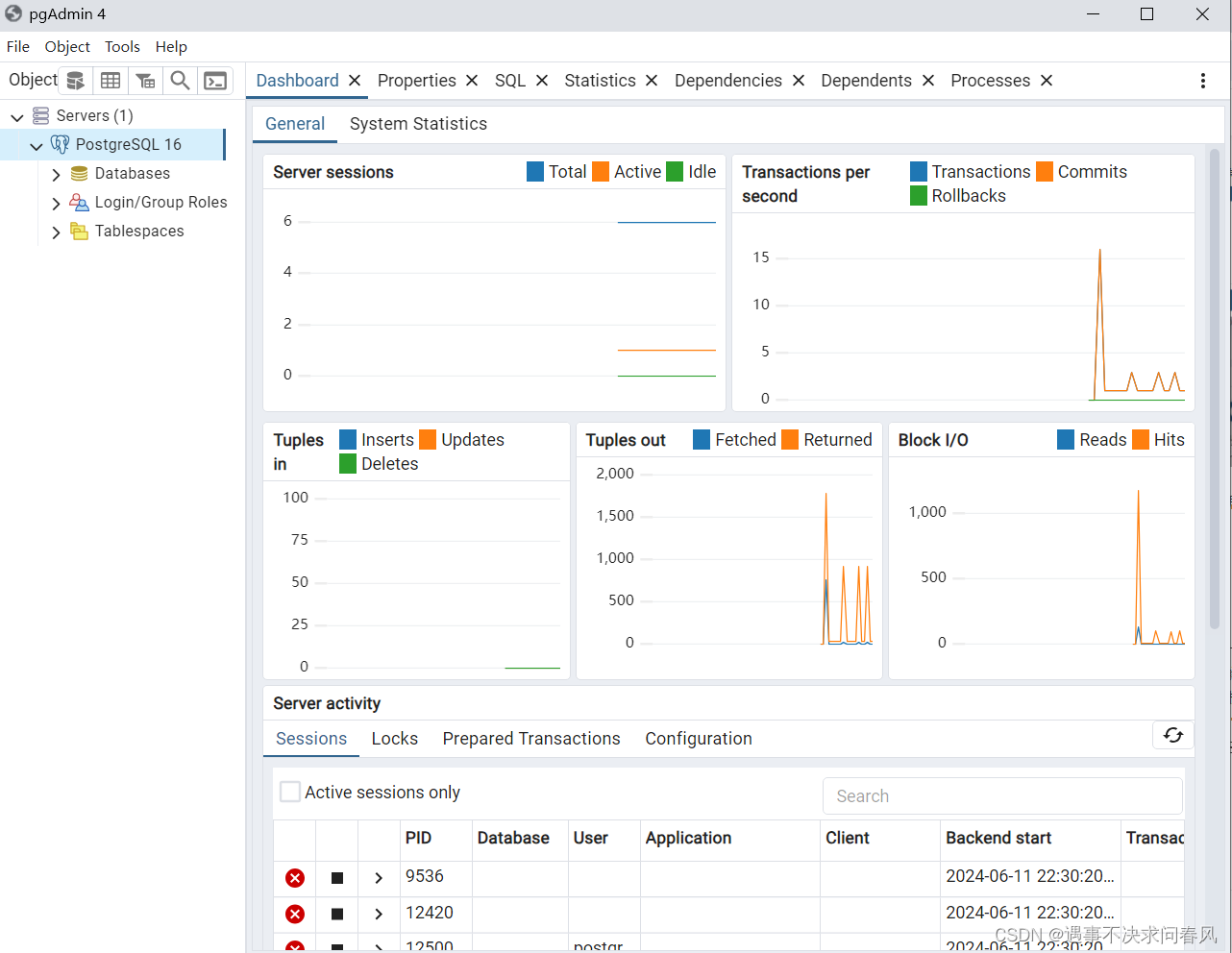Click the Servers group icon
This screenshot has height=953, width=1232.
(40, 116)
